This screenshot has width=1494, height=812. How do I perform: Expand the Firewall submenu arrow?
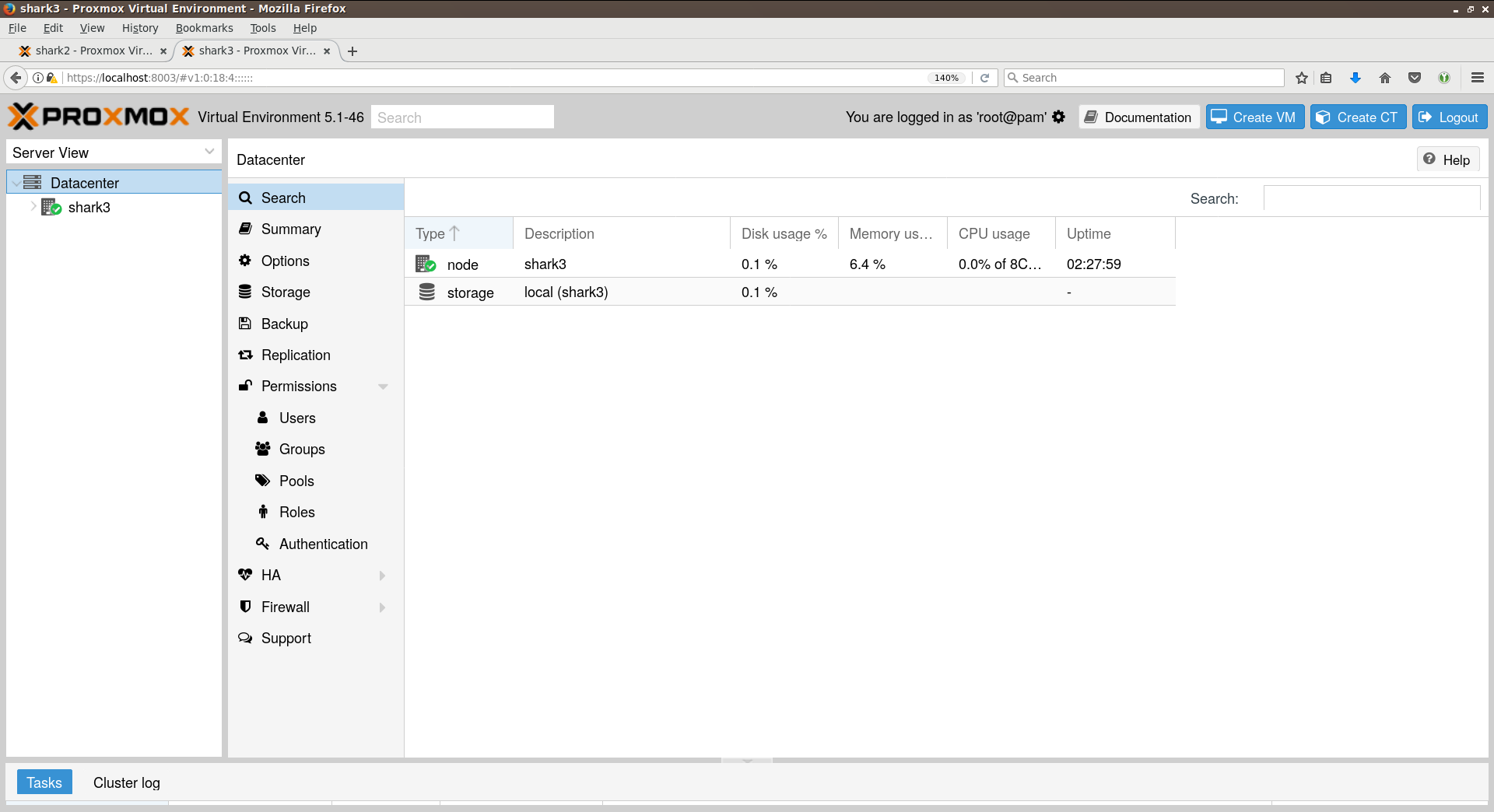[x=382, y=607]
